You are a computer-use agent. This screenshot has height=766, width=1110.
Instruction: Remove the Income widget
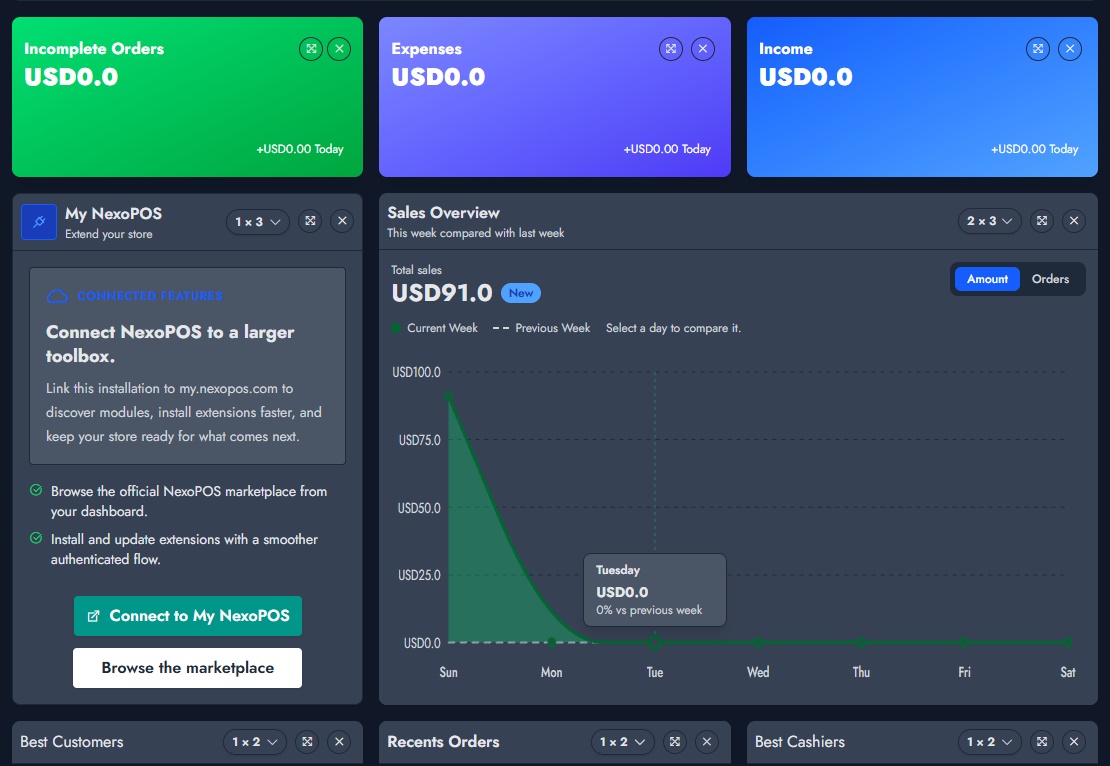[x=1070, y=49]
